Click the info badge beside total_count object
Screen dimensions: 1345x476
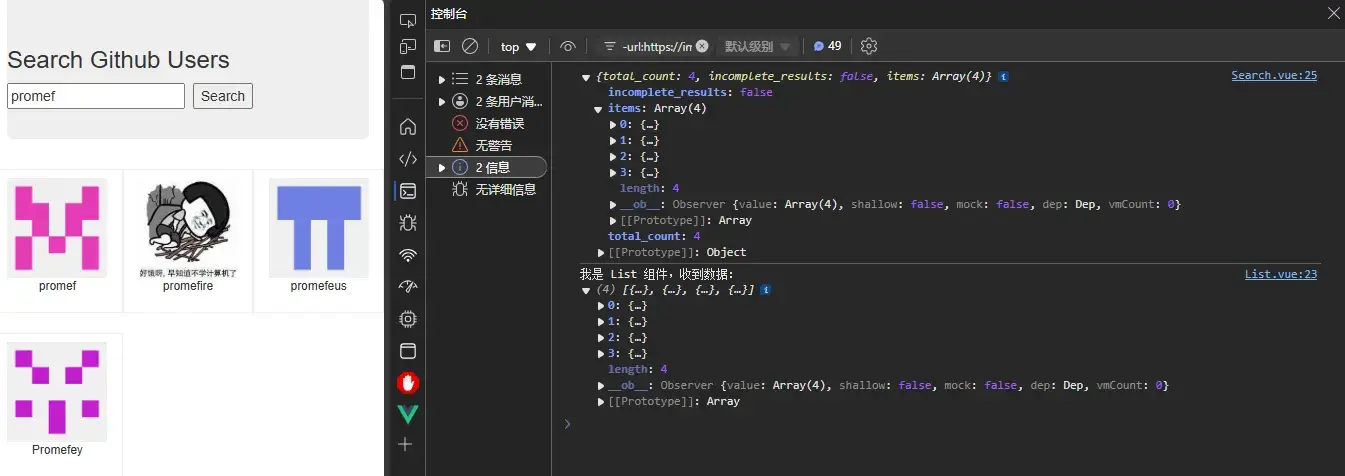pos(1003,76)
